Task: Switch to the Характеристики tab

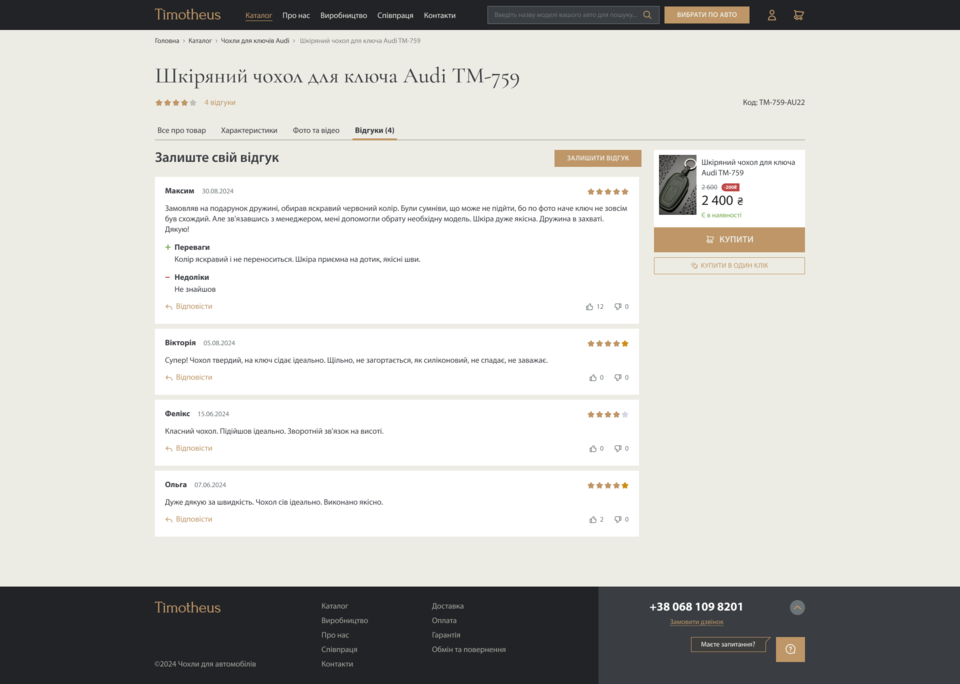Action: click(x=249, y=130)
